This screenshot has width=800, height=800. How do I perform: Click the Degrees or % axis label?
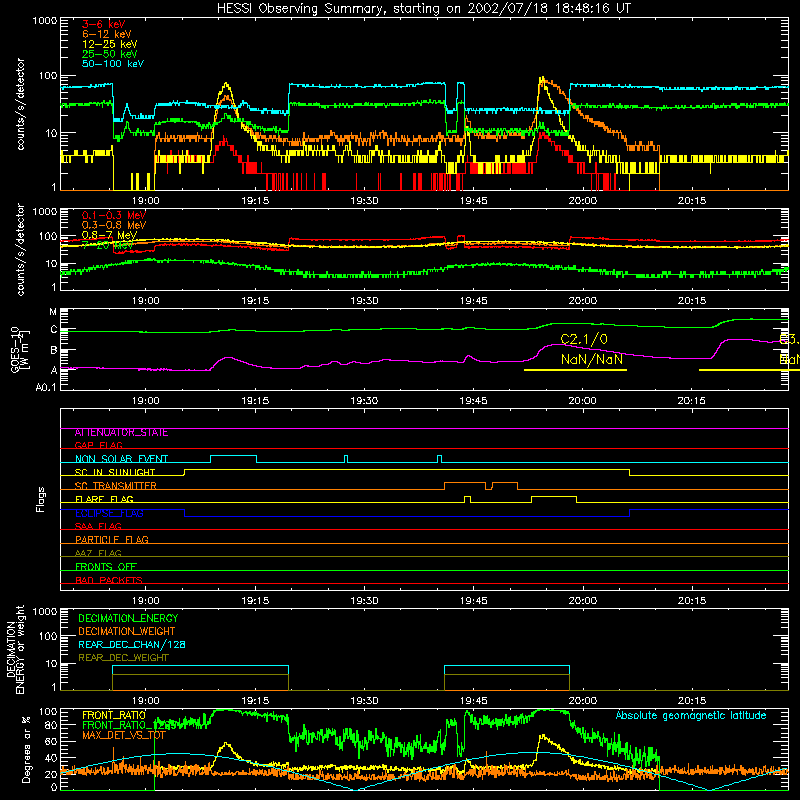click(27, 749)
